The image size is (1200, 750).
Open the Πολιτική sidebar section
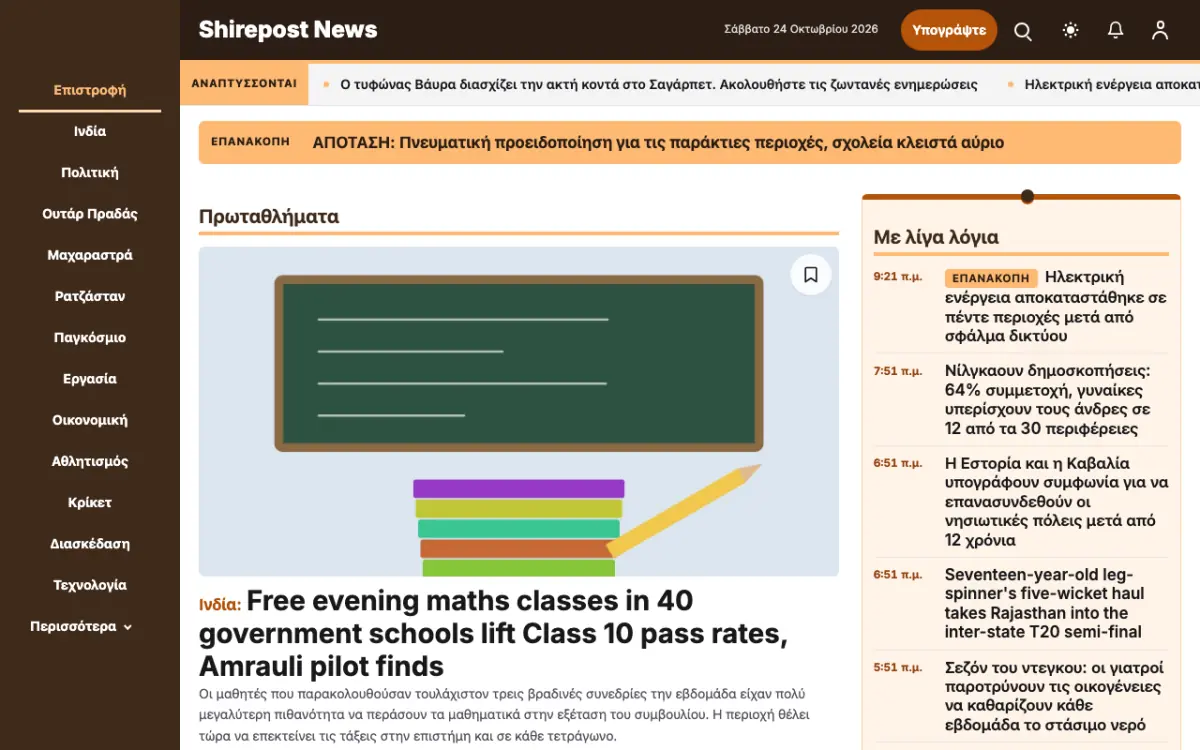tap(90, 173)
